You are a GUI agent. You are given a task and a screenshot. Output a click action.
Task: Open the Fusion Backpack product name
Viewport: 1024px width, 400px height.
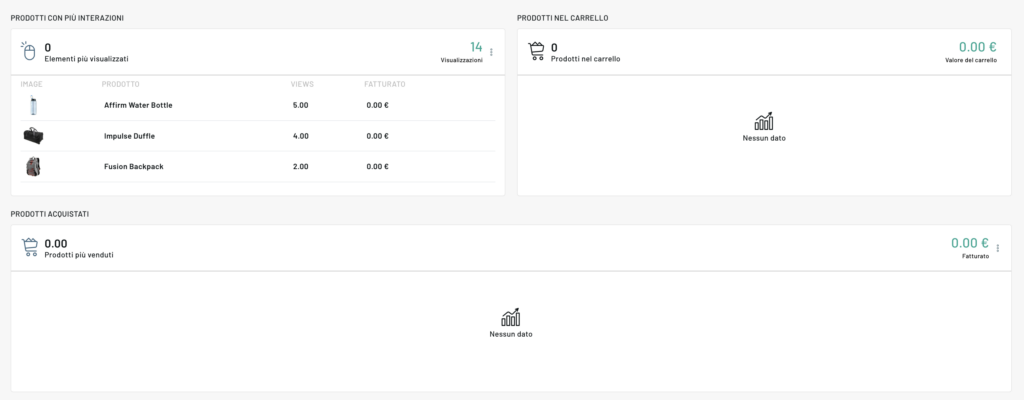[x=133, y=166]
